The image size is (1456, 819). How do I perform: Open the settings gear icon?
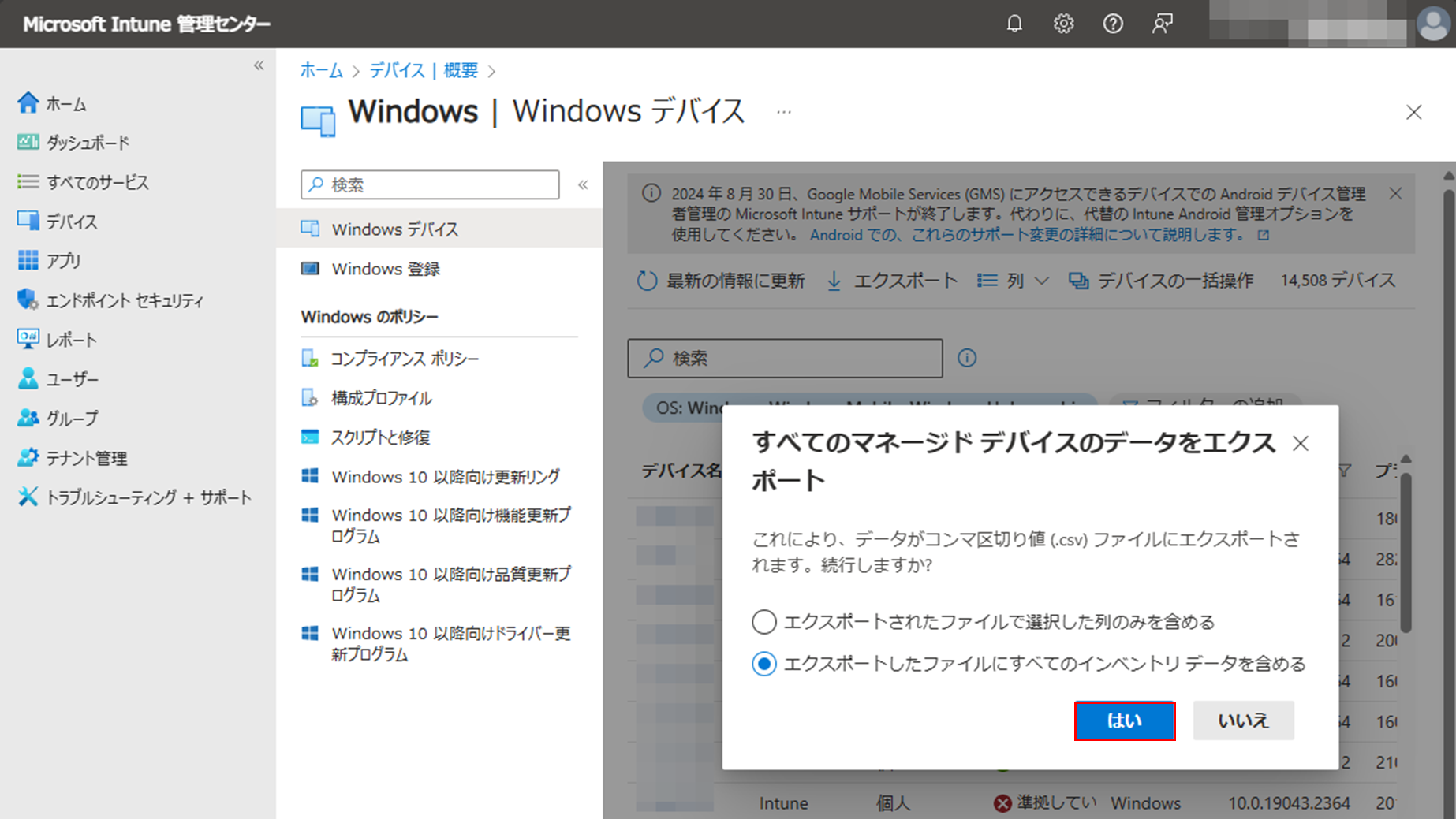(1063, 24)
